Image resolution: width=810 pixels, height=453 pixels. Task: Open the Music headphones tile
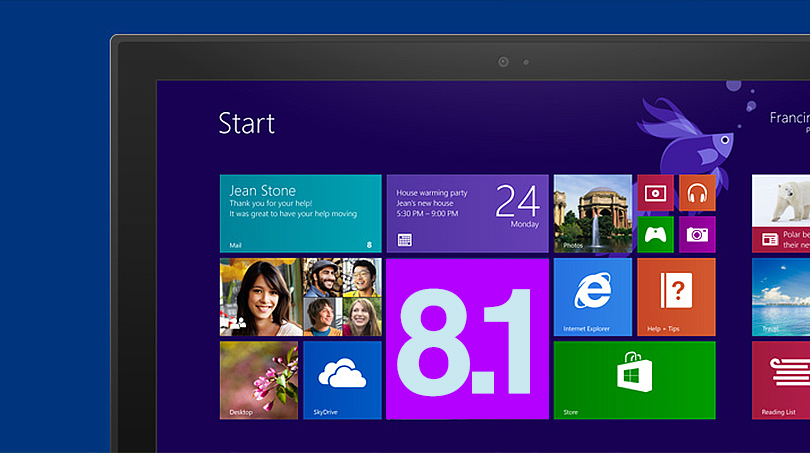697,192
